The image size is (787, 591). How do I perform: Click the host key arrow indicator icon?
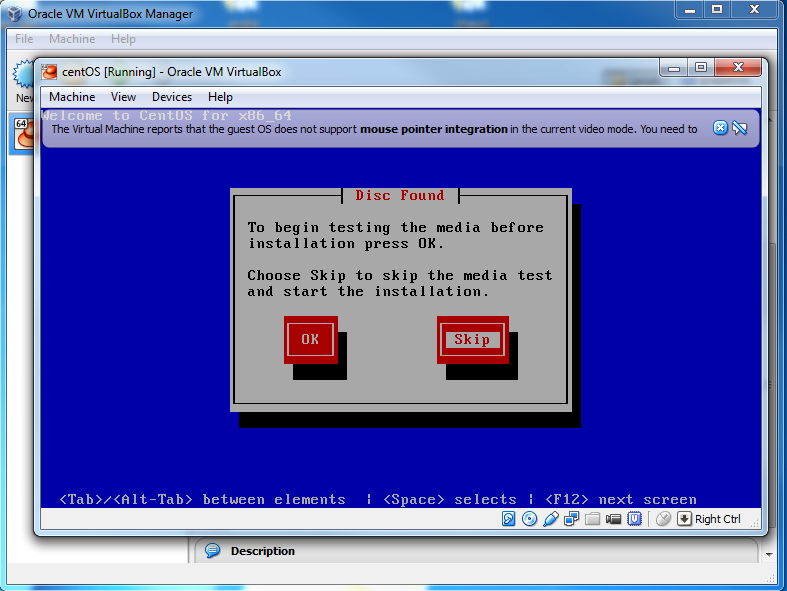[684, 519]
